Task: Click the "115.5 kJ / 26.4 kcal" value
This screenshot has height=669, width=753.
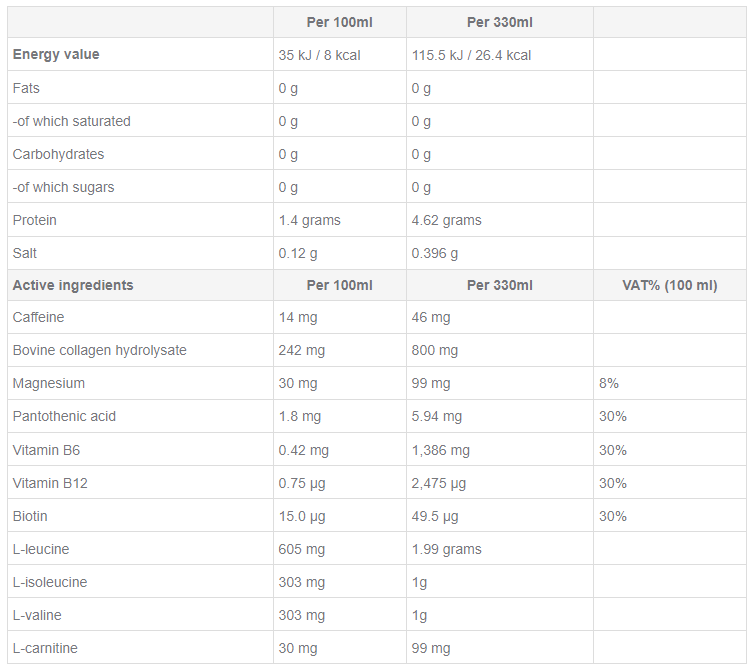Action: [x=471, y=56]
